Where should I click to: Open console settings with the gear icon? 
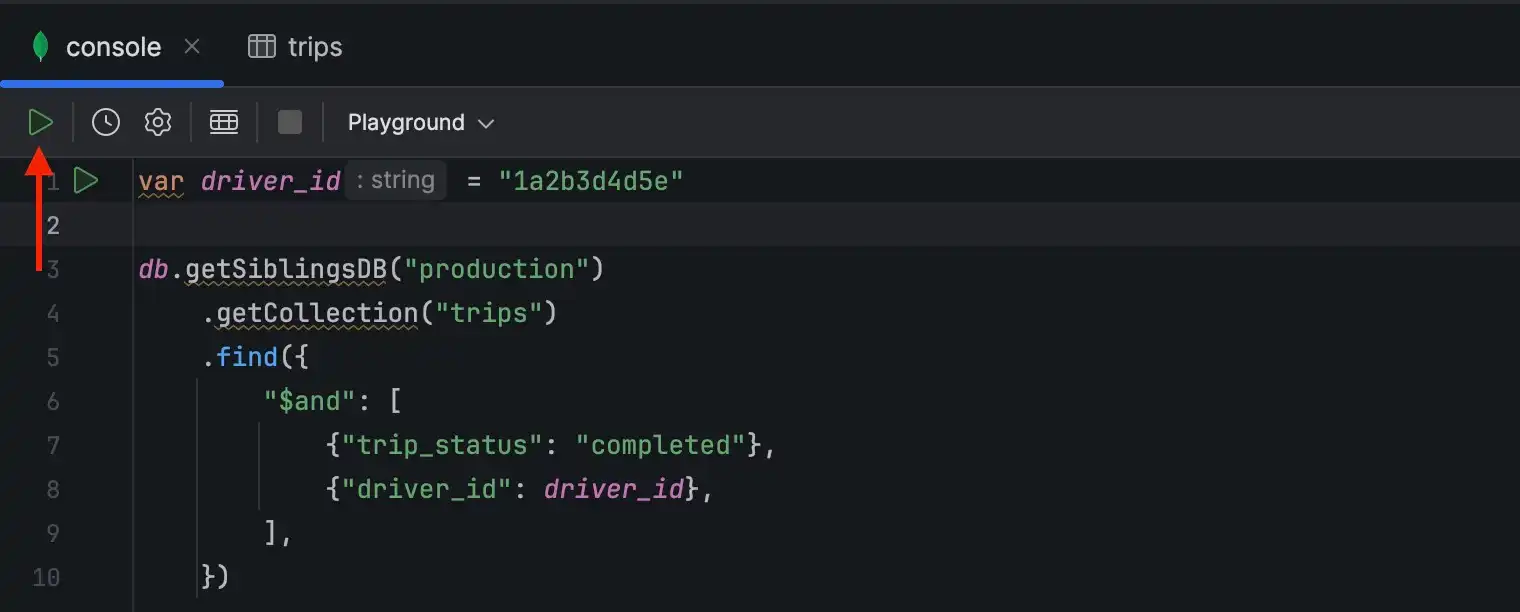pyautogui.click(x=156, y=121)
